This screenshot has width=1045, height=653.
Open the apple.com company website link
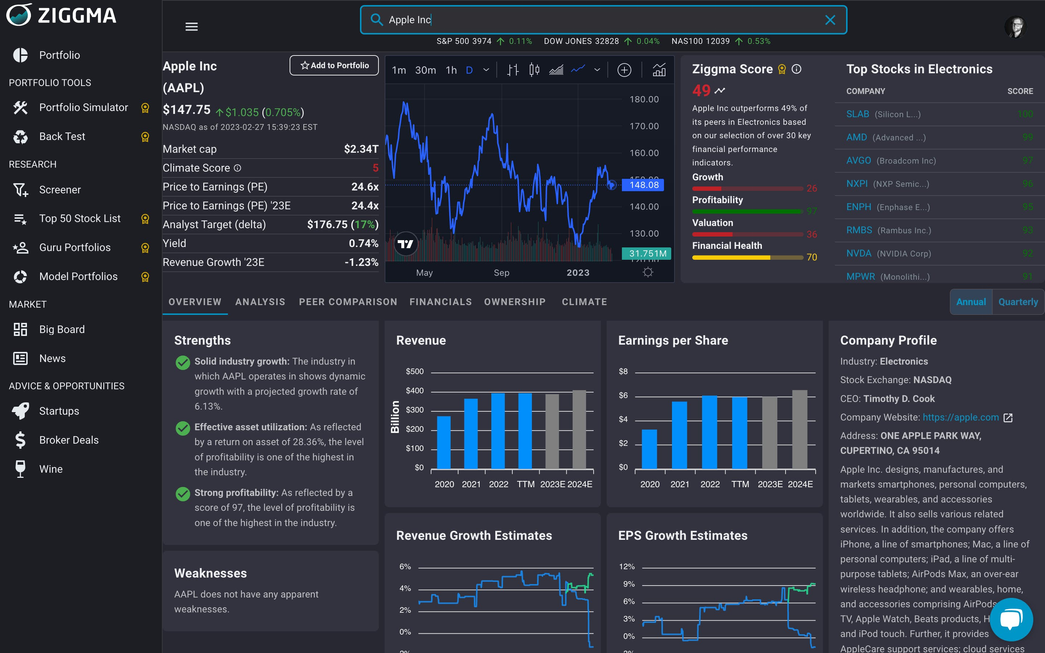(x=960, y=417)
